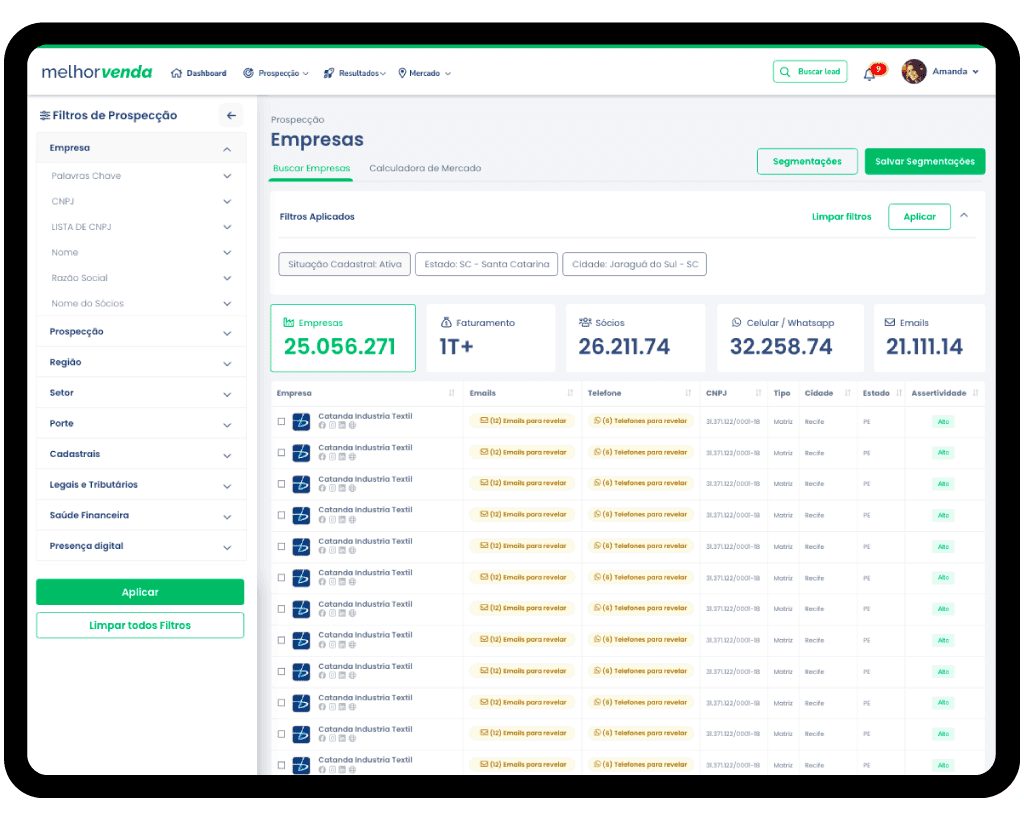Click first Catanda Industria Textil company logo
This screenshot has height=820, width=1024.
click(x=301, y=422)
